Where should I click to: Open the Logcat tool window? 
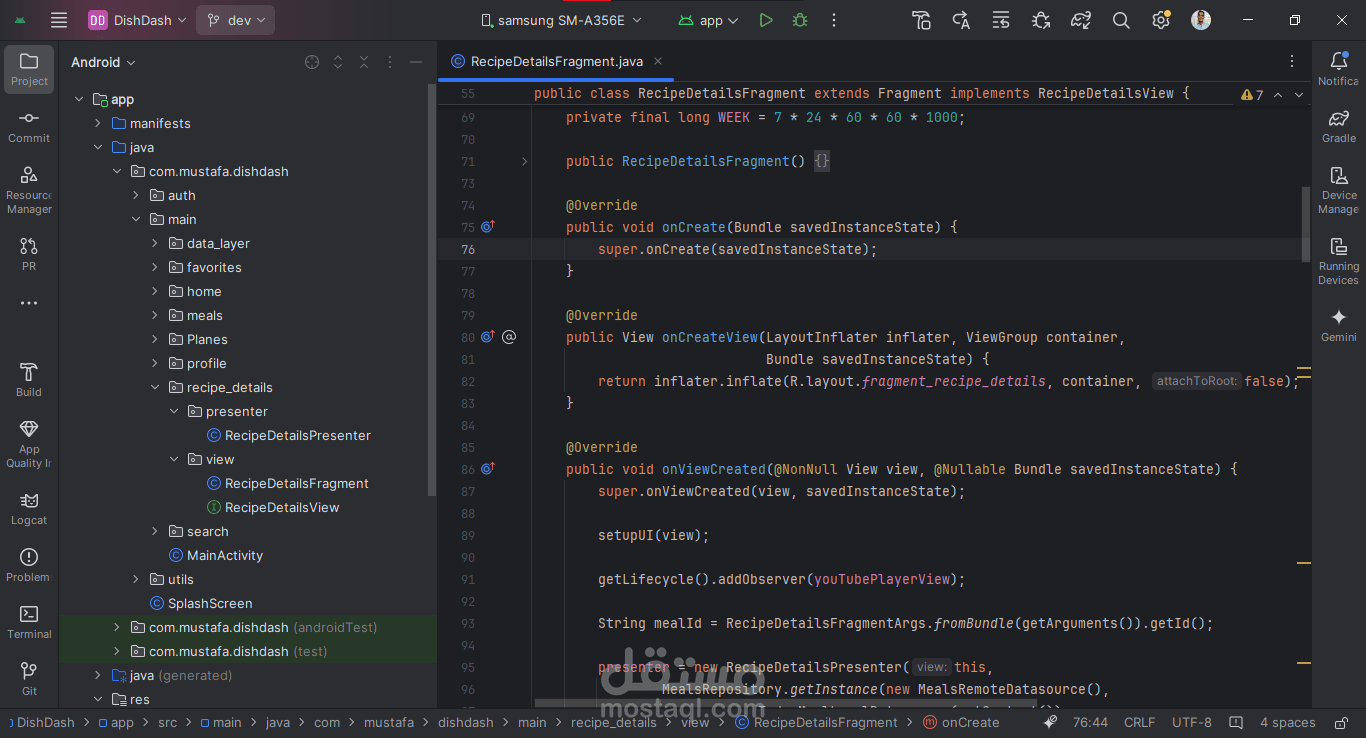(29, 508)
